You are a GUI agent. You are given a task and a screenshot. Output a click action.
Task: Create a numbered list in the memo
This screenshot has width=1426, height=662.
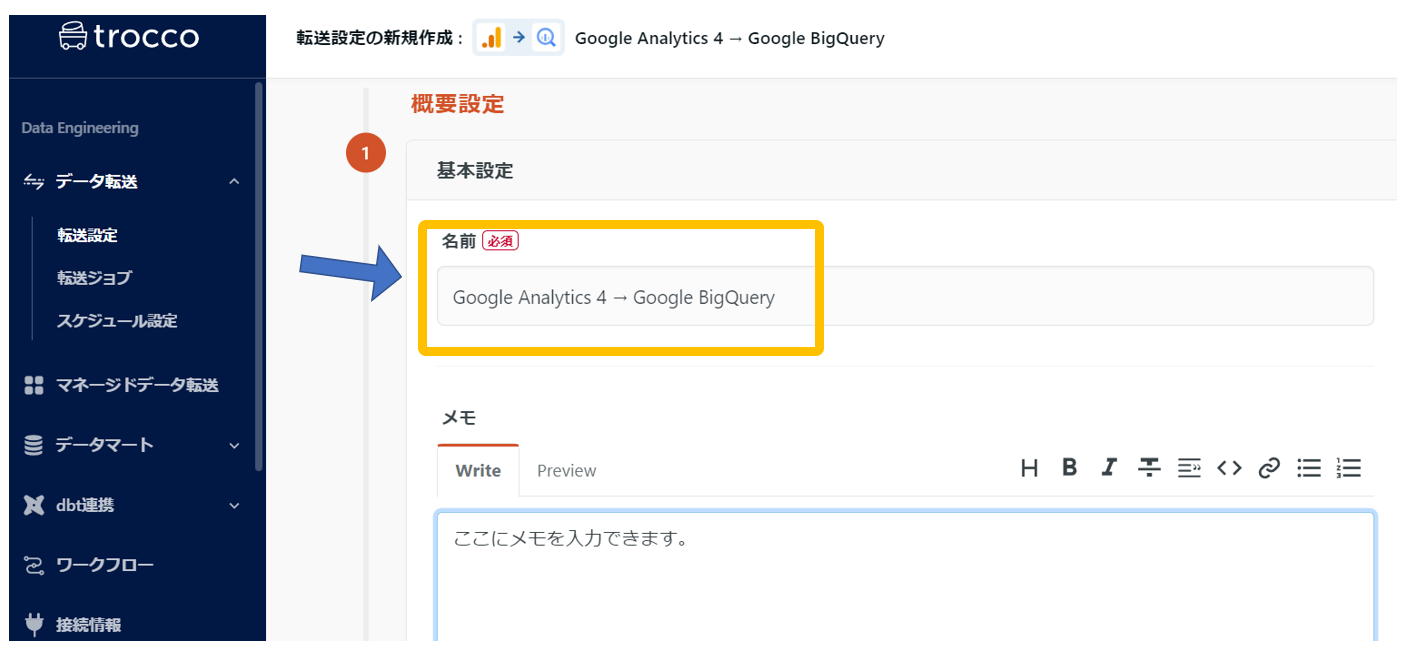[1349, 467]
